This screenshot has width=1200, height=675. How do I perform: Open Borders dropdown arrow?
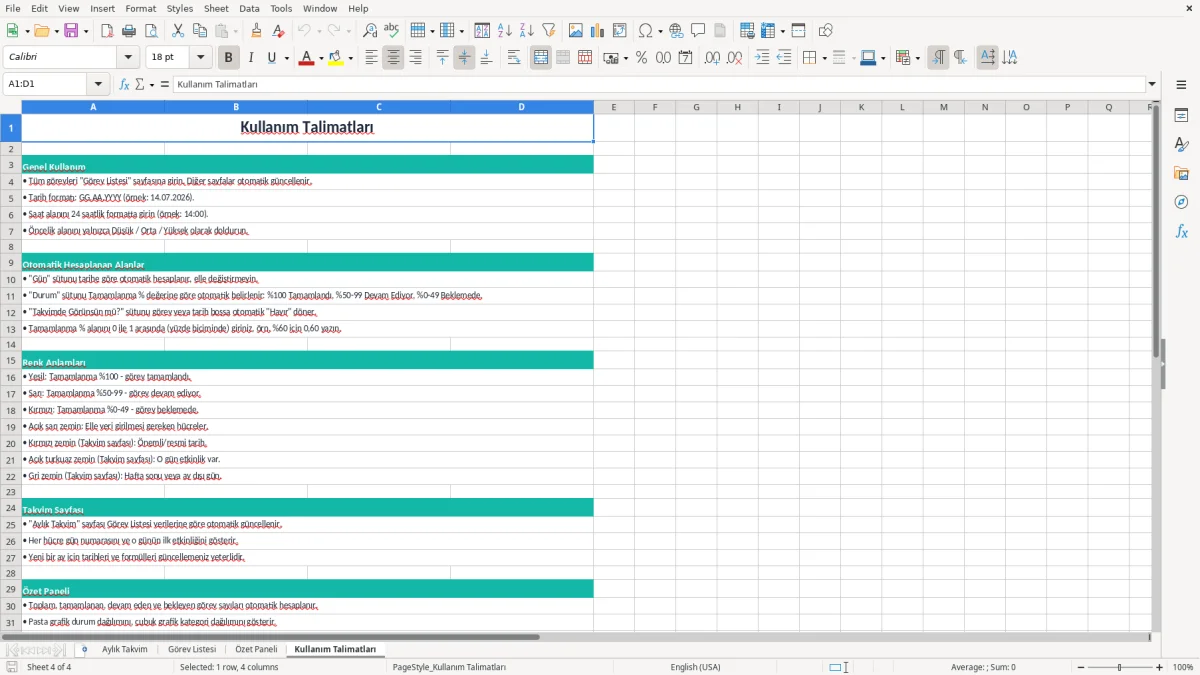(x=825, y=58)
